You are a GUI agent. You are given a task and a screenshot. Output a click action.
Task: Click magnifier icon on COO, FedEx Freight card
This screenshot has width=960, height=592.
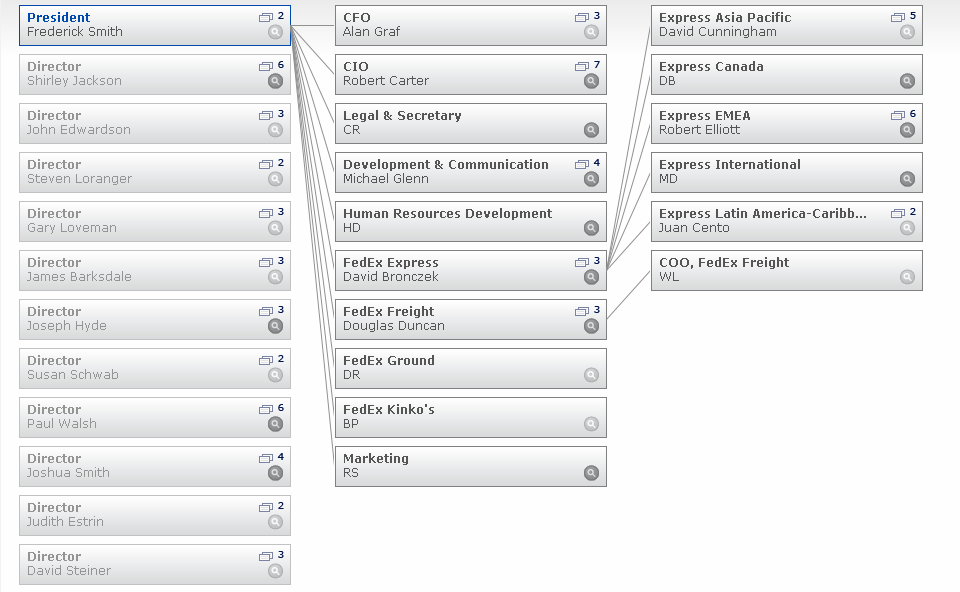tap(907, 277)
